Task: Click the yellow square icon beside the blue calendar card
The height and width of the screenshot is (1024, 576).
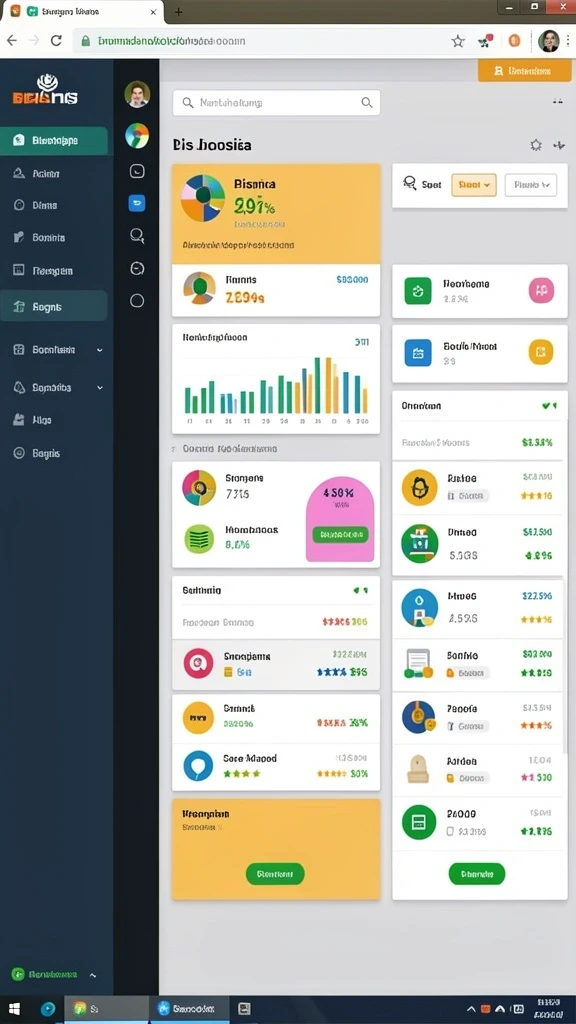Action: (541, 352)
